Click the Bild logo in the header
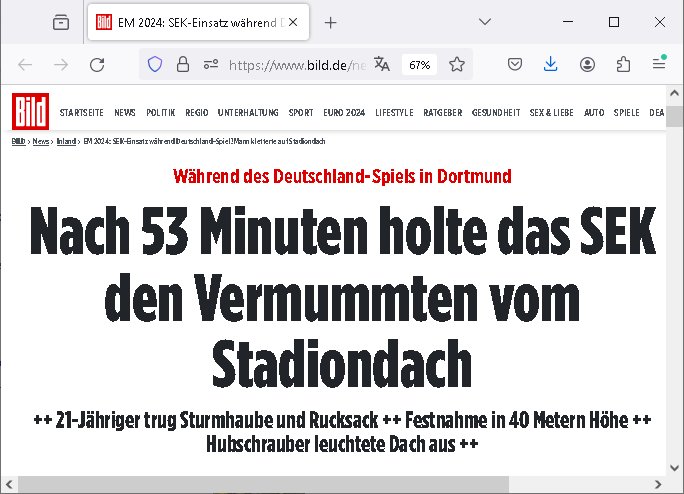Screen dimensions: 684x494 (29, 111)
